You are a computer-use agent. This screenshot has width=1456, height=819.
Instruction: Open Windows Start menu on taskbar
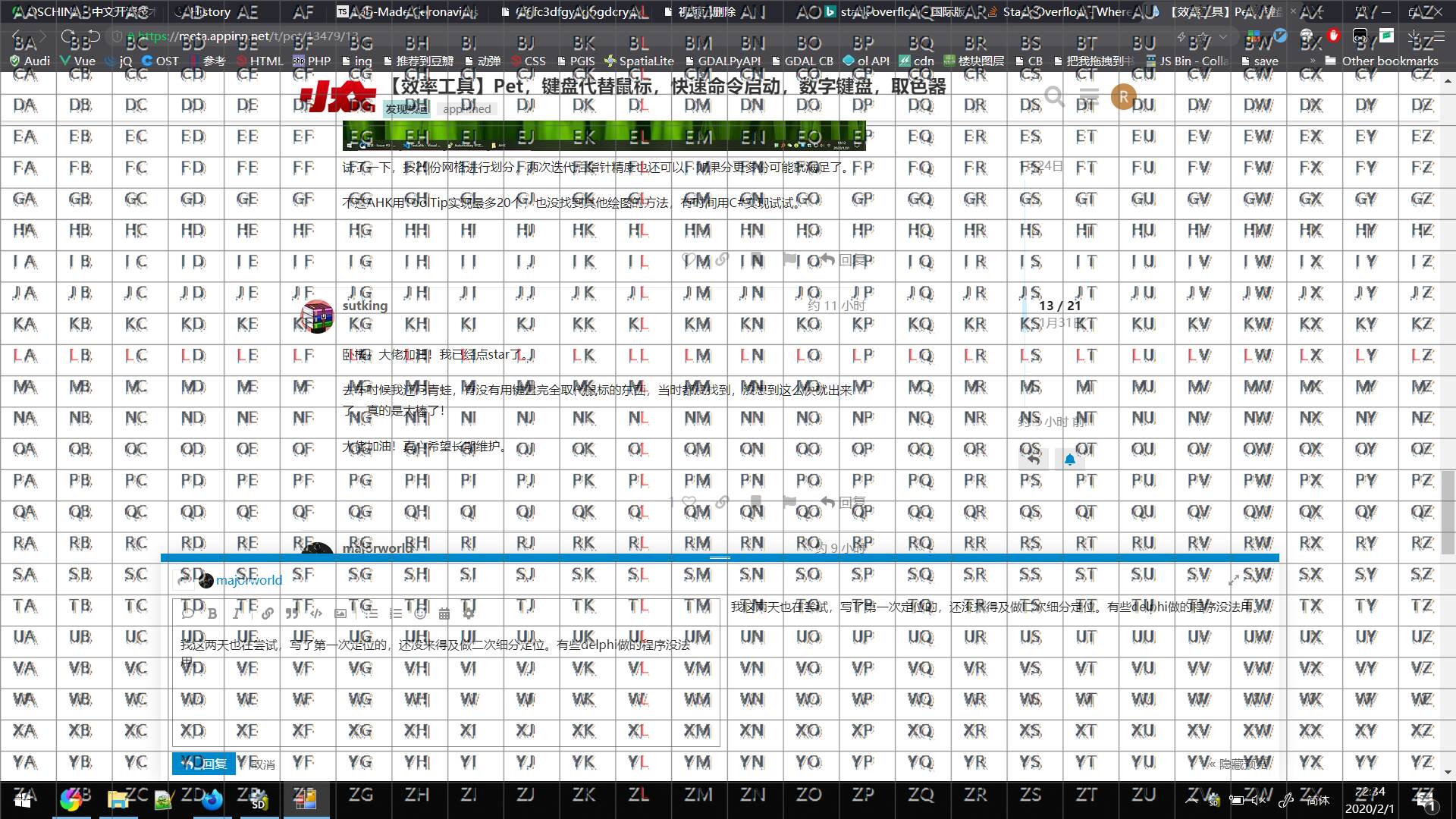[23, 799]
